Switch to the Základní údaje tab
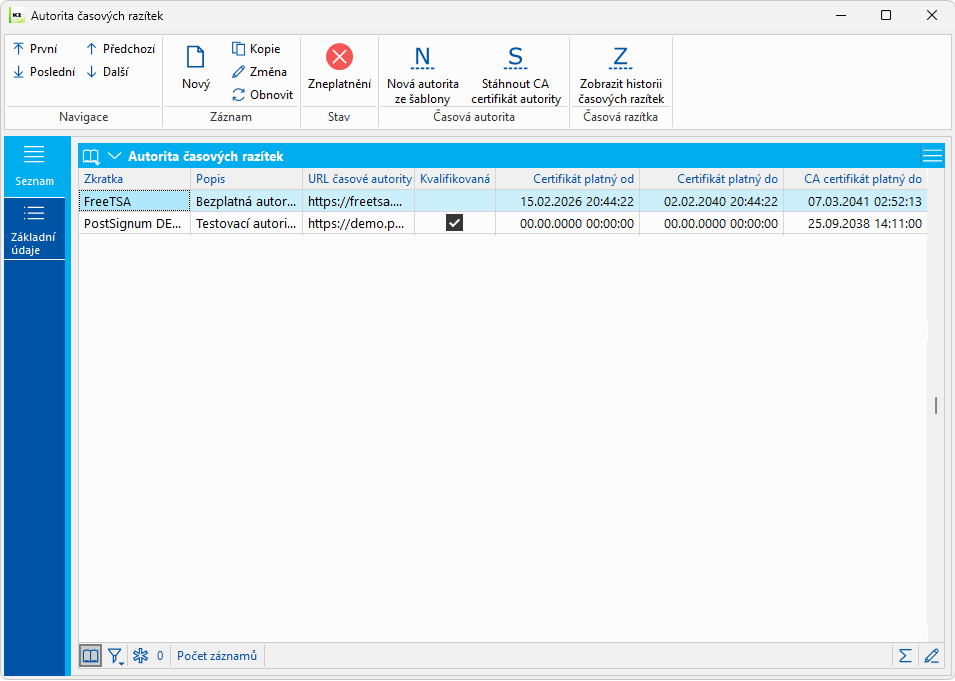This screenshot has width=955, height=681. tap(34, 230)
